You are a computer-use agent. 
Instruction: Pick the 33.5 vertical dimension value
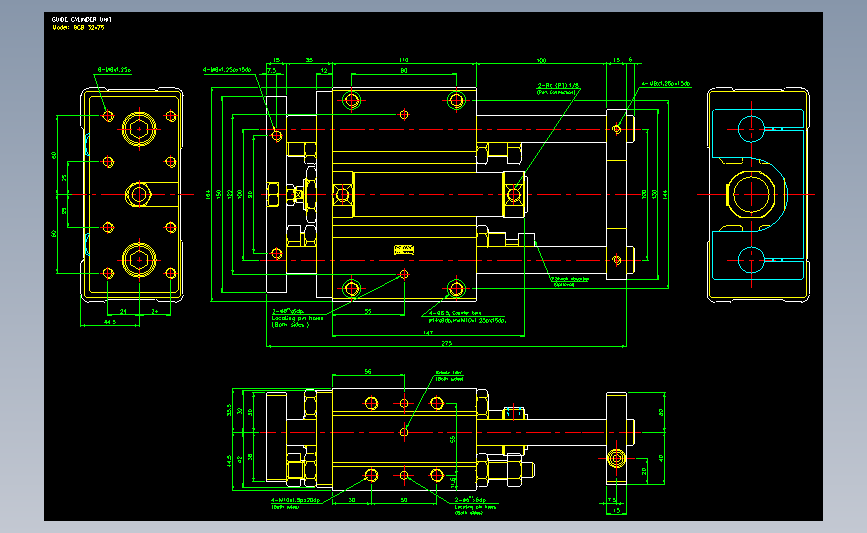coord(229,410)
